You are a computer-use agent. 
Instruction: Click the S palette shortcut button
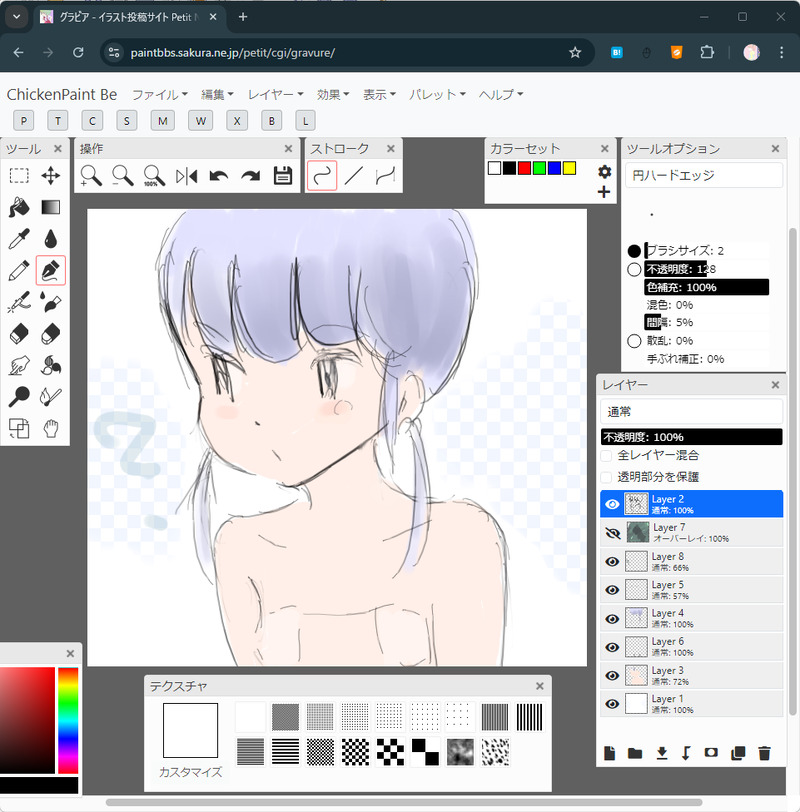pyautogui.click(x=126, y=121)
